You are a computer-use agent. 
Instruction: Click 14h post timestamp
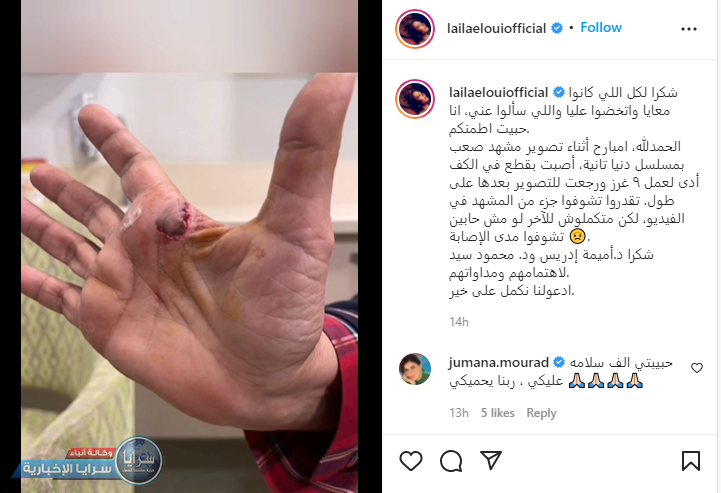[x=459, y=321]
